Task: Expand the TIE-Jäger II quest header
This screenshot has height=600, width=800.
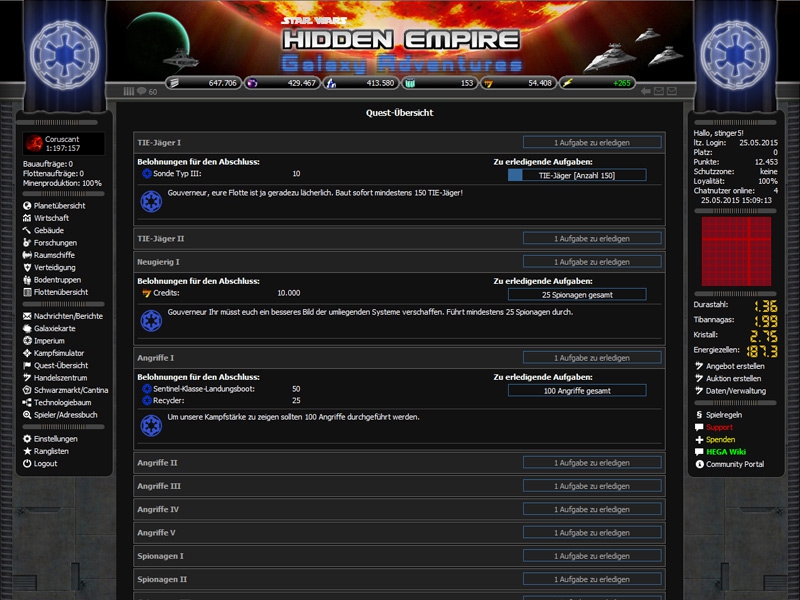Action: pos(399,238)
